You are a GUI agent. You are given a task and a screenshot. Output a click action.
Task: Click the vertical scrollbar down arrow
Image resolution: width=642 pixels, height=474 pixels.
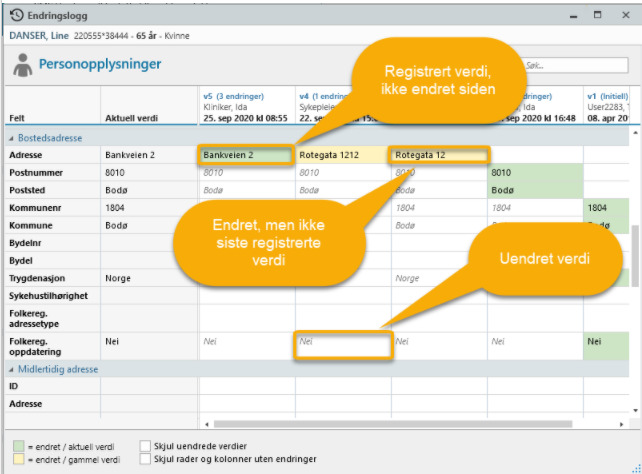(x=634, y=411)
